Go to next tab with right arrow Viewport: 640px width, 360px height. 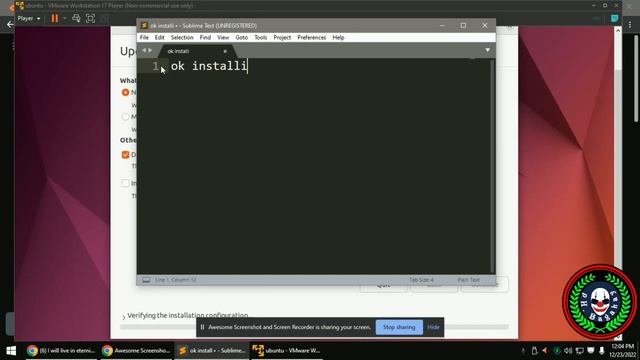click(150, 50)
